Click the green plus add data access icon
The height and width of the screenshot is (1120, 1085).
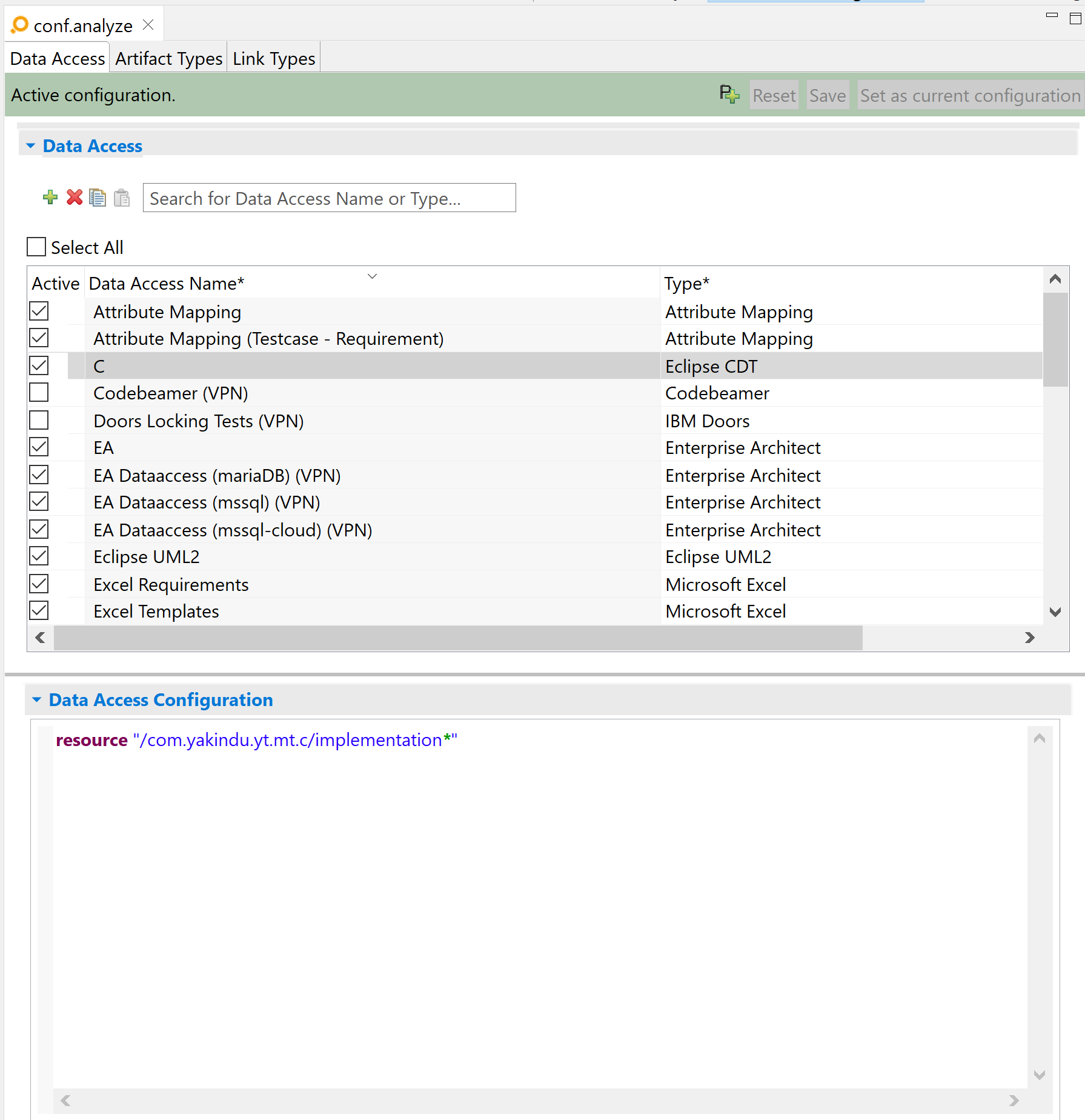tap(50, 198)
